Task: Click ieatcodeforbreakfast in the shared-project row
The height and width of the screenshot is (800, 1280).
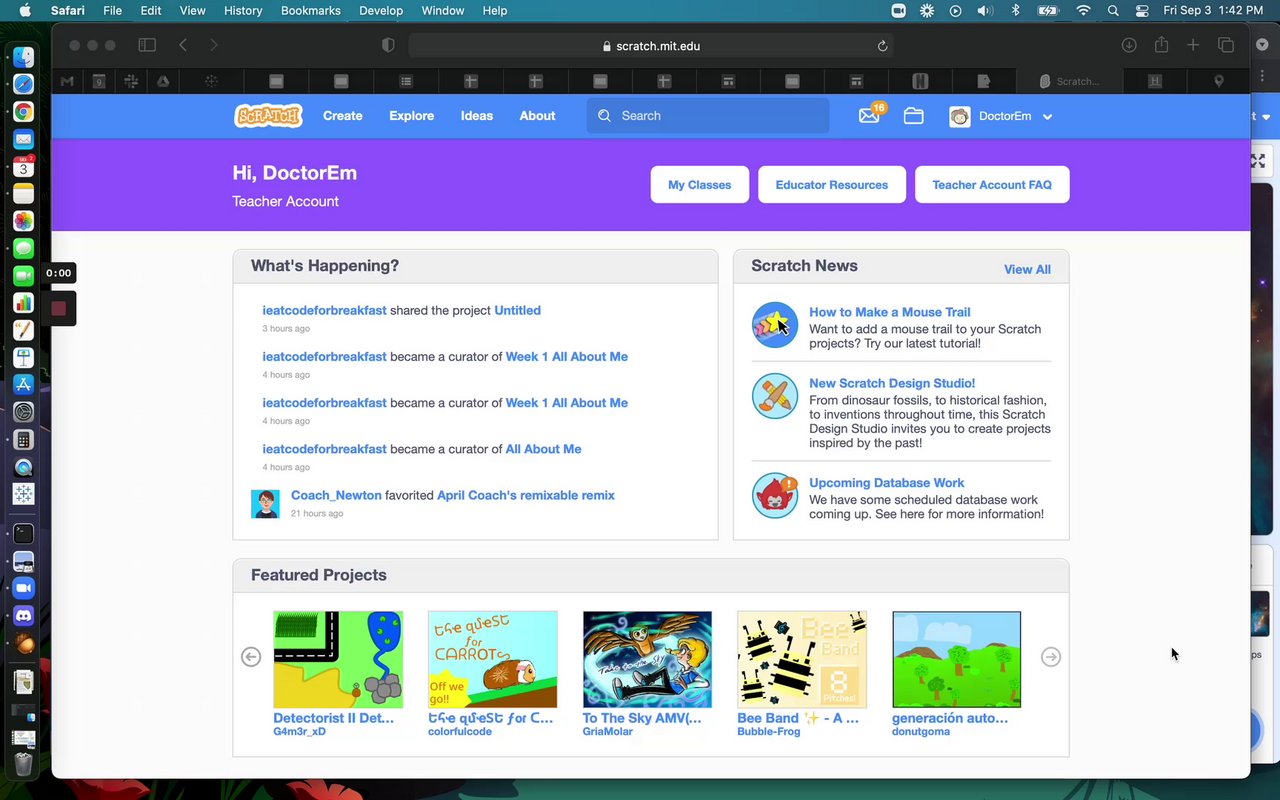Action: tap(324, 311)
